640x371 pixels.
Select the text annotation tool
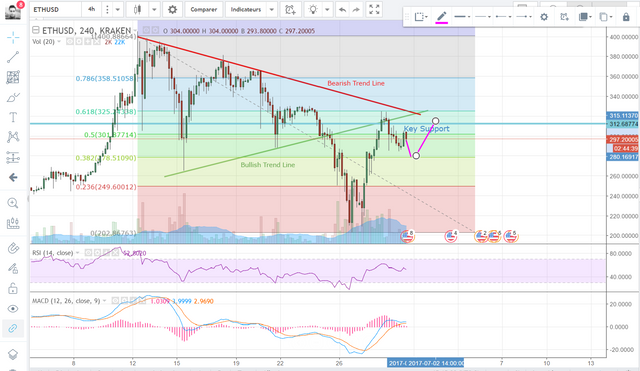click(x=13, y=117)
